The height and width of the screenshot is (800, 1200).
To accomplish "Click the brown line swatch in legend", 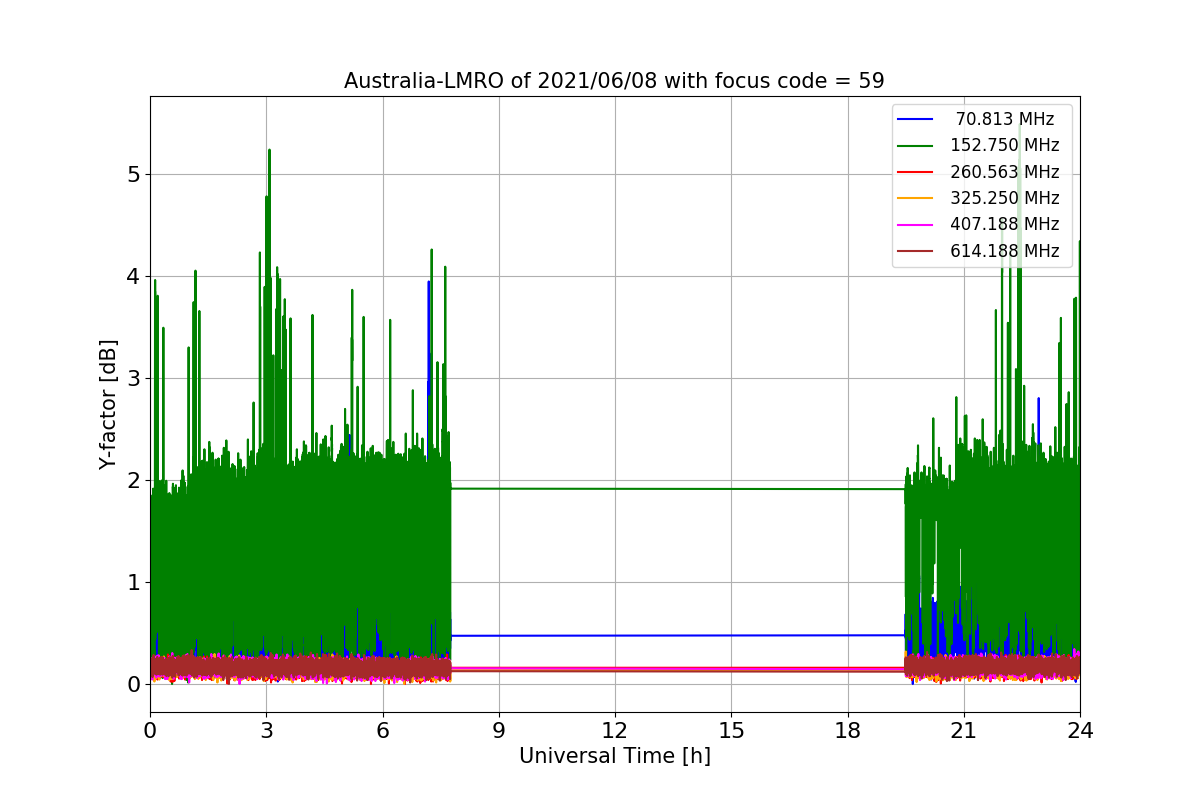I will (x=915, y=251).
